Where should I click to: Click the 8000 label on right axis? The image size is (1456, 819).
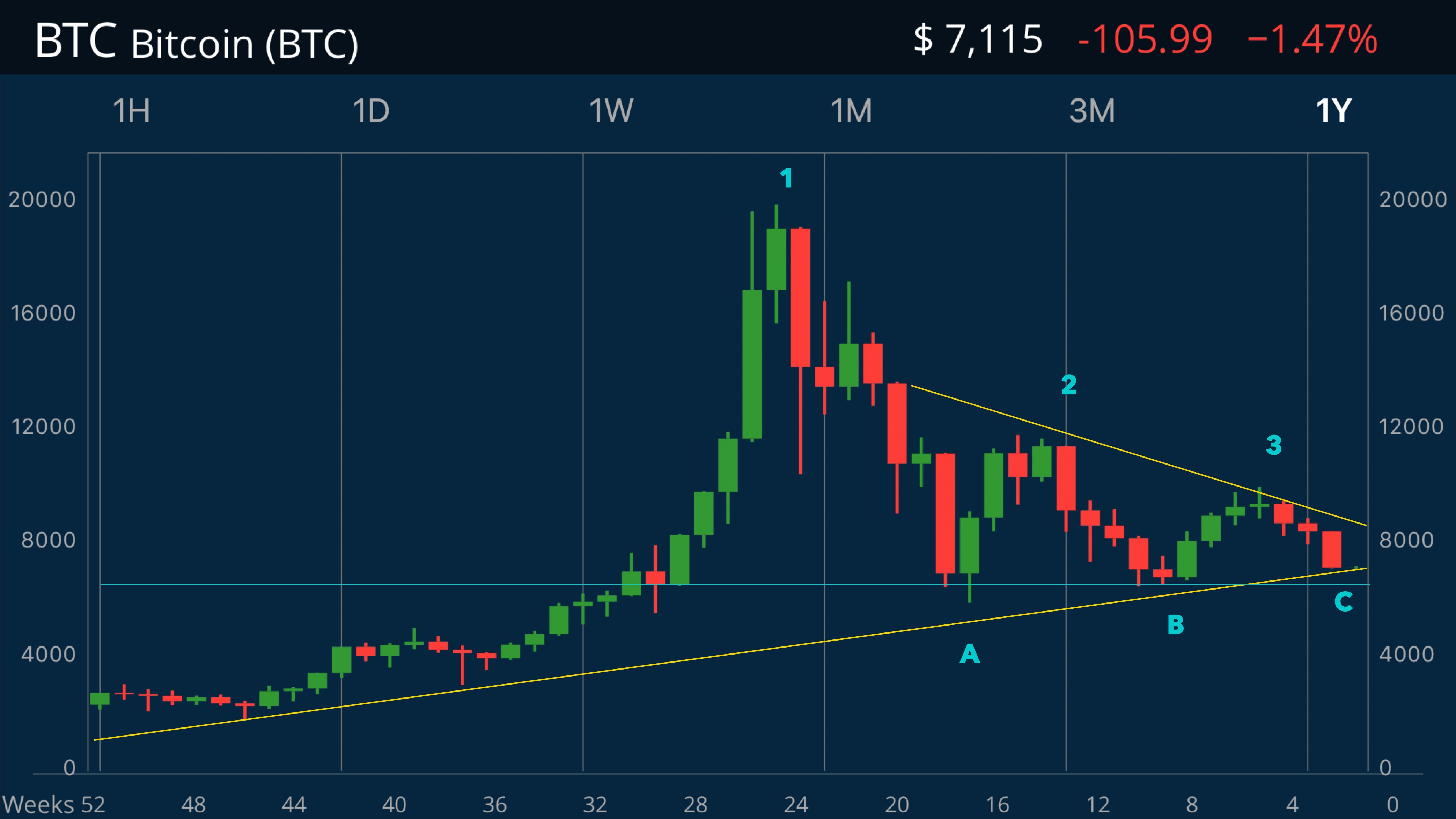point(1406,540)
